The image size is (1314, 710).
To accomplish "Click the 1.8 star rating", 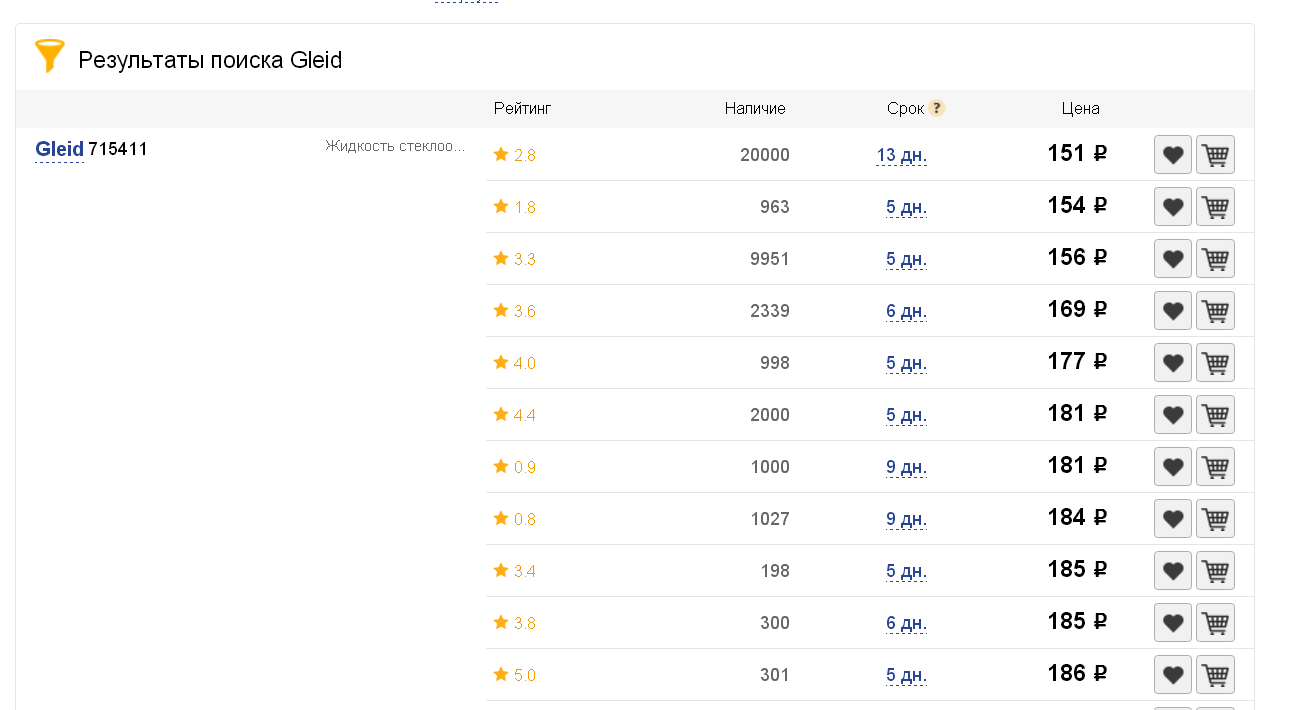I will tap(515, 207).
